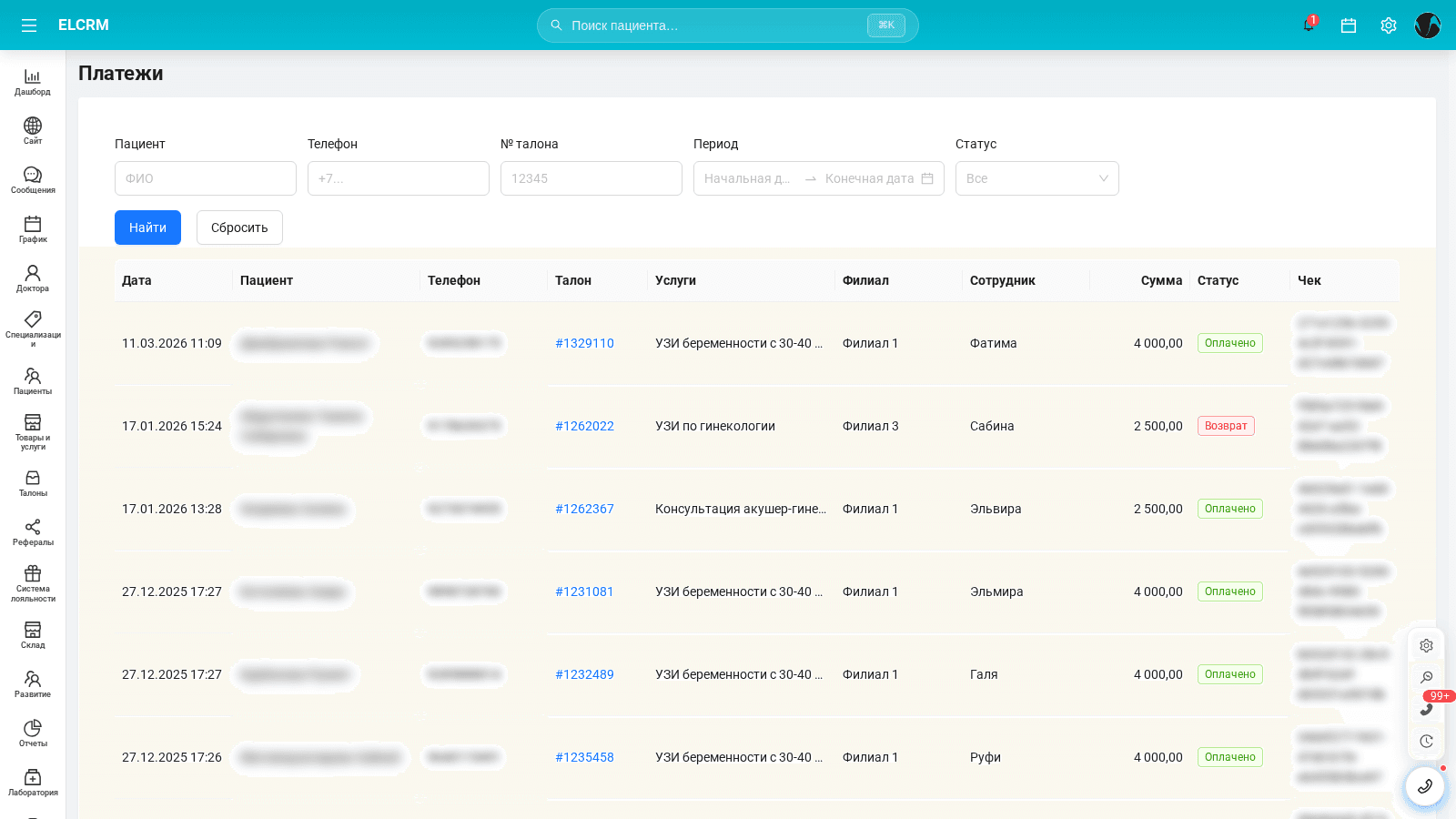This screenshot has width=1456, height=819.
Task: Click УЗИ по гинекологии service cell
Action: [x=715, y=426]
